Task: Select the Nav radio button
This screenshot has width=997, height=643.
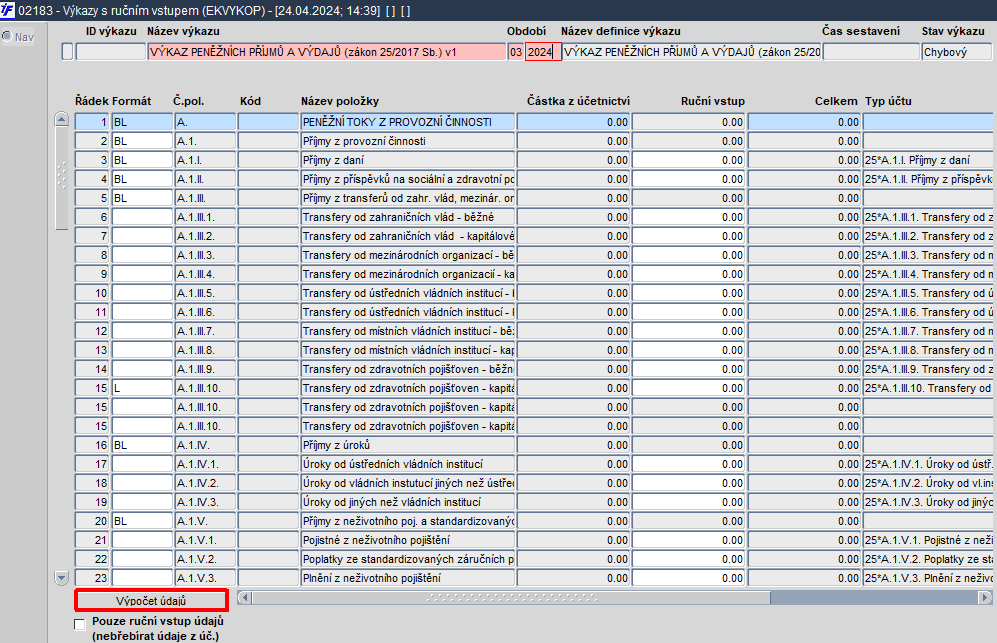Action: coord(7,37)
